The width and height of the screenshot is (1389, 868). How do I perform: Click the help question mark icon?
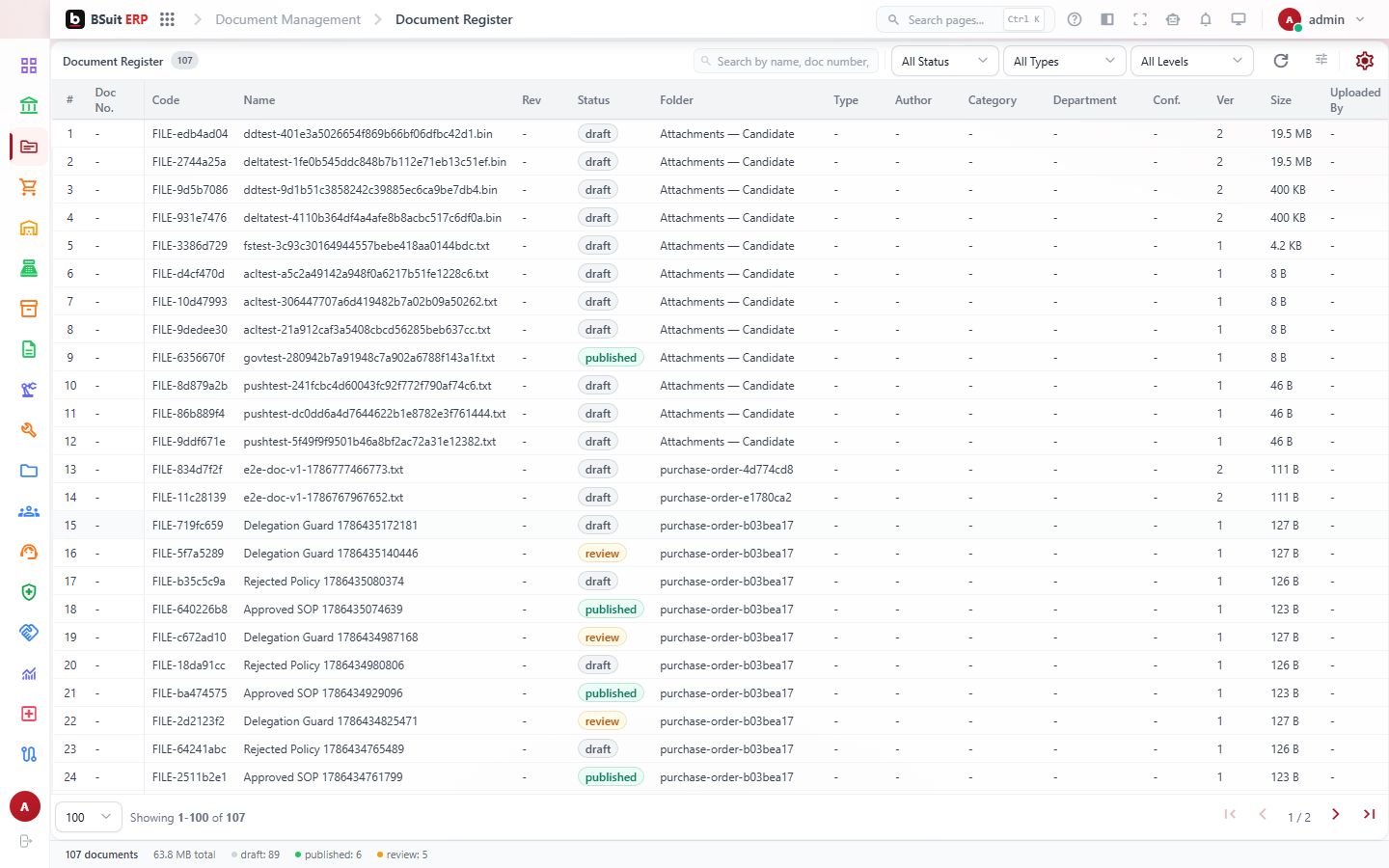point(1075,19)
